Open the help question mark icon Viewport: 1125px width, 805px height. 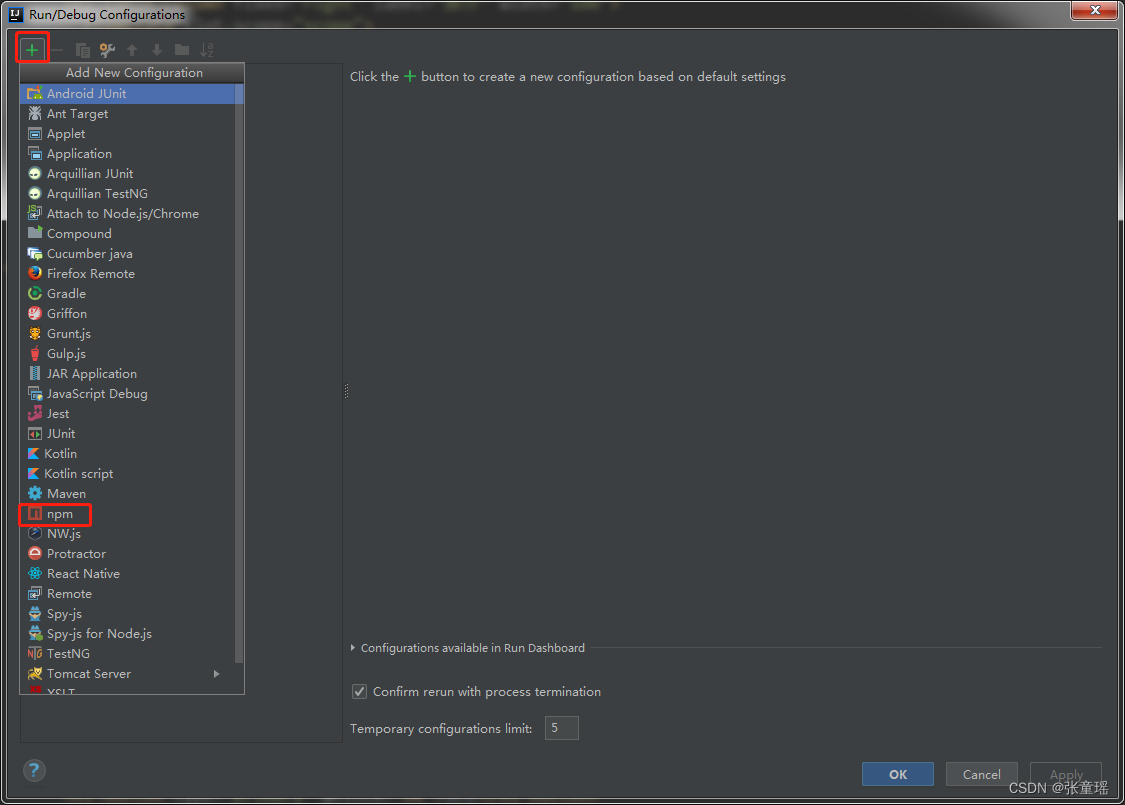pos(34,771)
